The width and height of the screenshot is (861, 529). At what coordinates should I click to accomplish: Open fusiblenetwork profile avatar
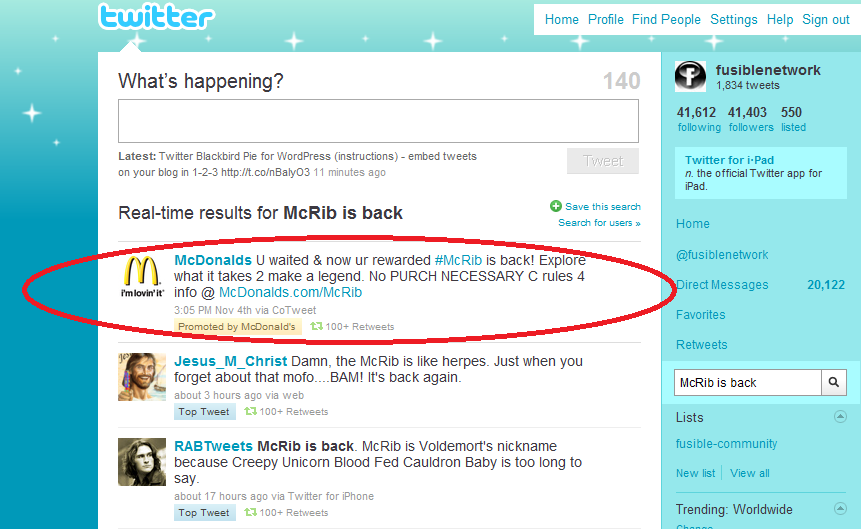pos(690,76)
